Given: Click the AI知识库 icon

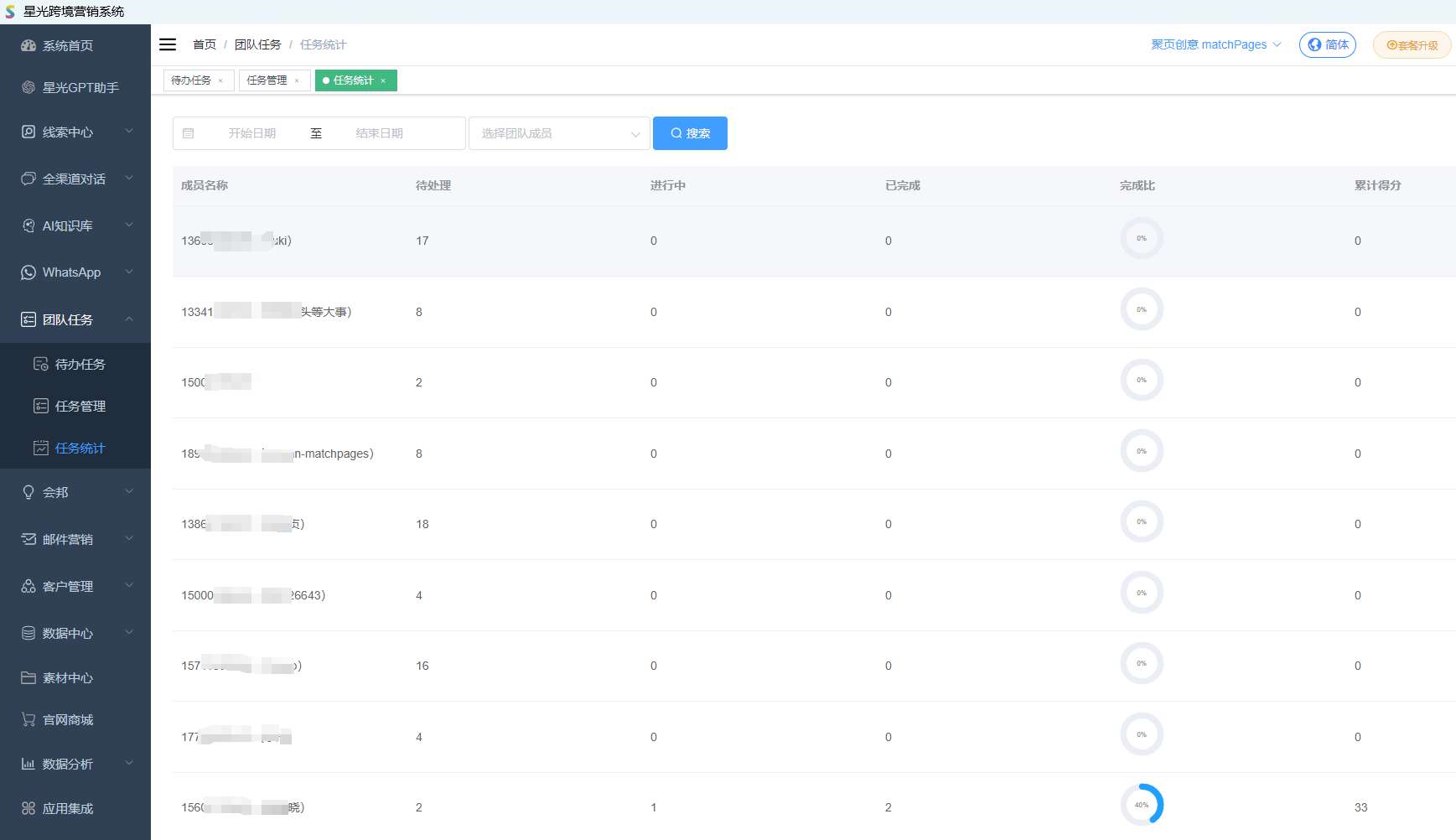Looking at the screenshot, I should (x=28, y=226).
